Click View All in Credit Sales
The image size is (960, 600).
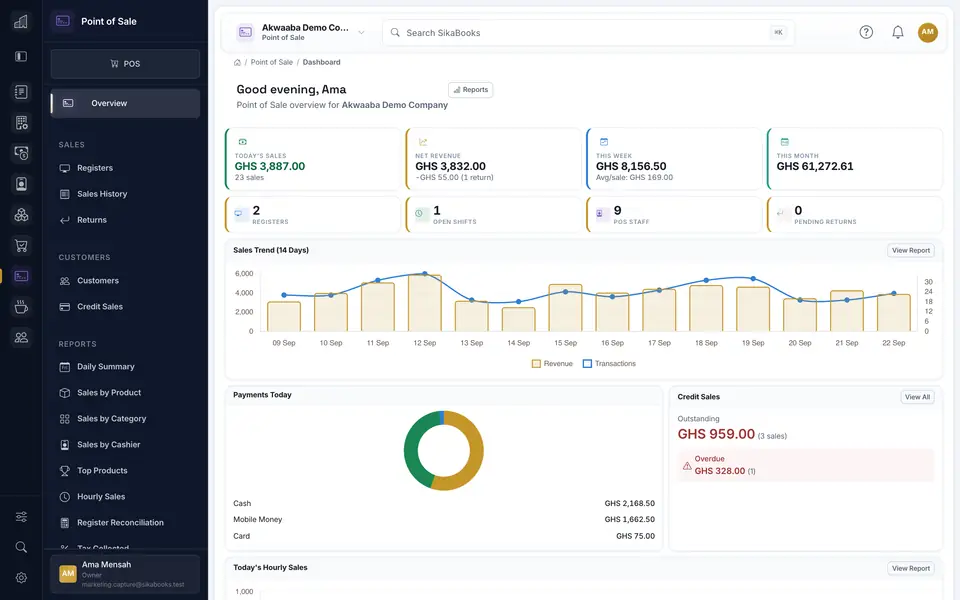917,397
